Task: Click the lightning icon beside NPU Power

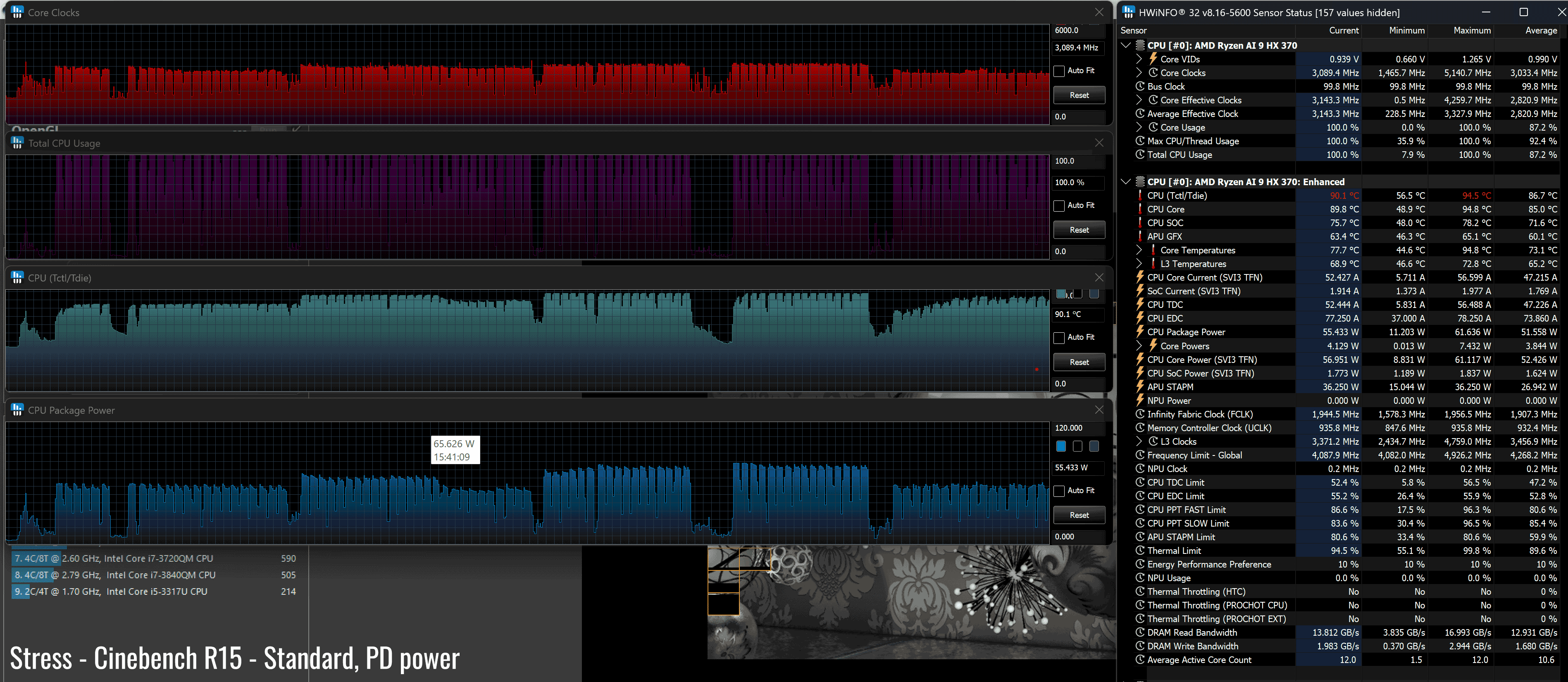Action: [1140, 400]
